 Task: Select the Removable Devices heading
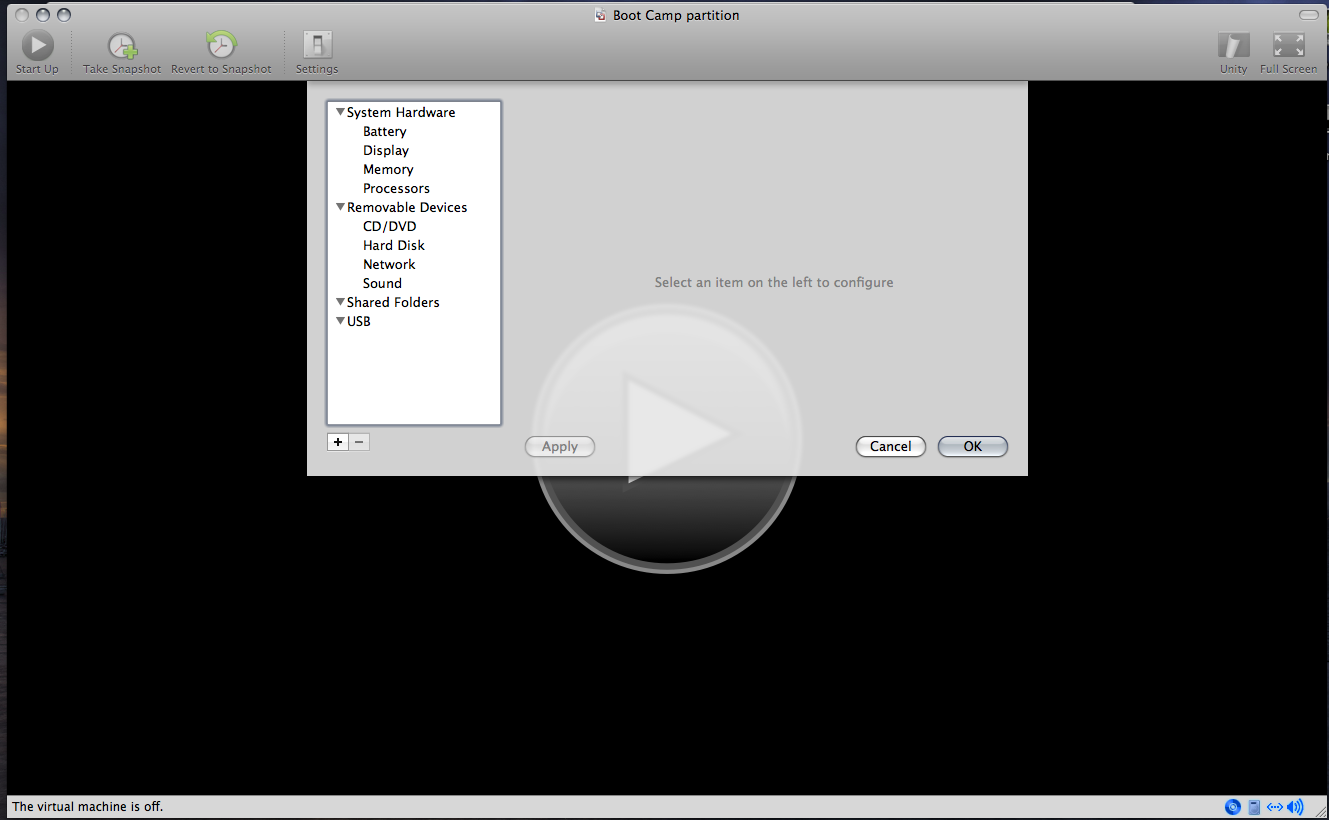coord(407,207)
